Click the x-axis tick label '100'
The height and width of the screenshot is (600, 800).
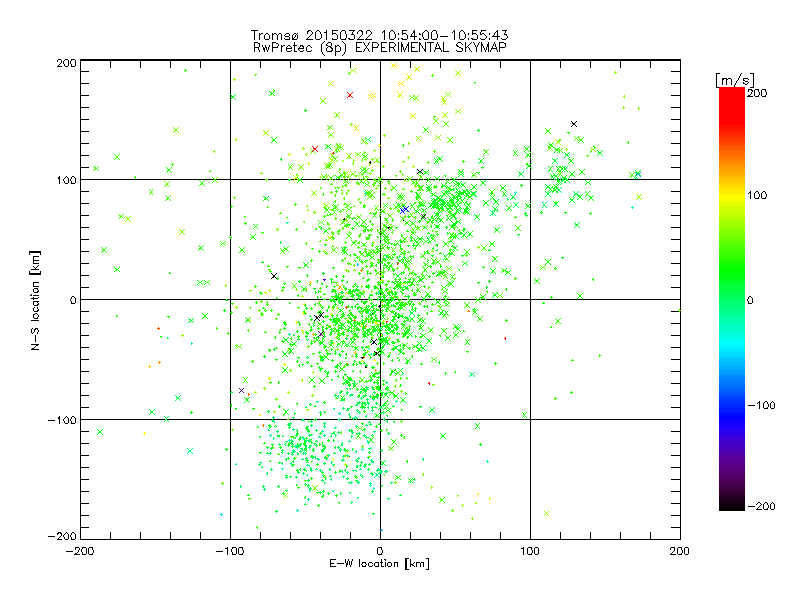click(530, 552)
